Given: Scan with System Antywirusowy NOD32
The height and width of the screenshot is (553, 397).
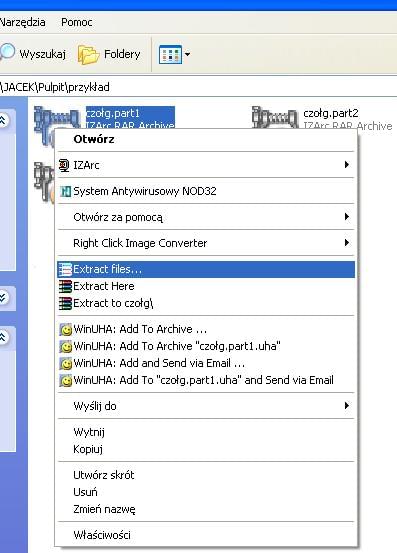Looking at the screenshot, I should tap(206, 191).
